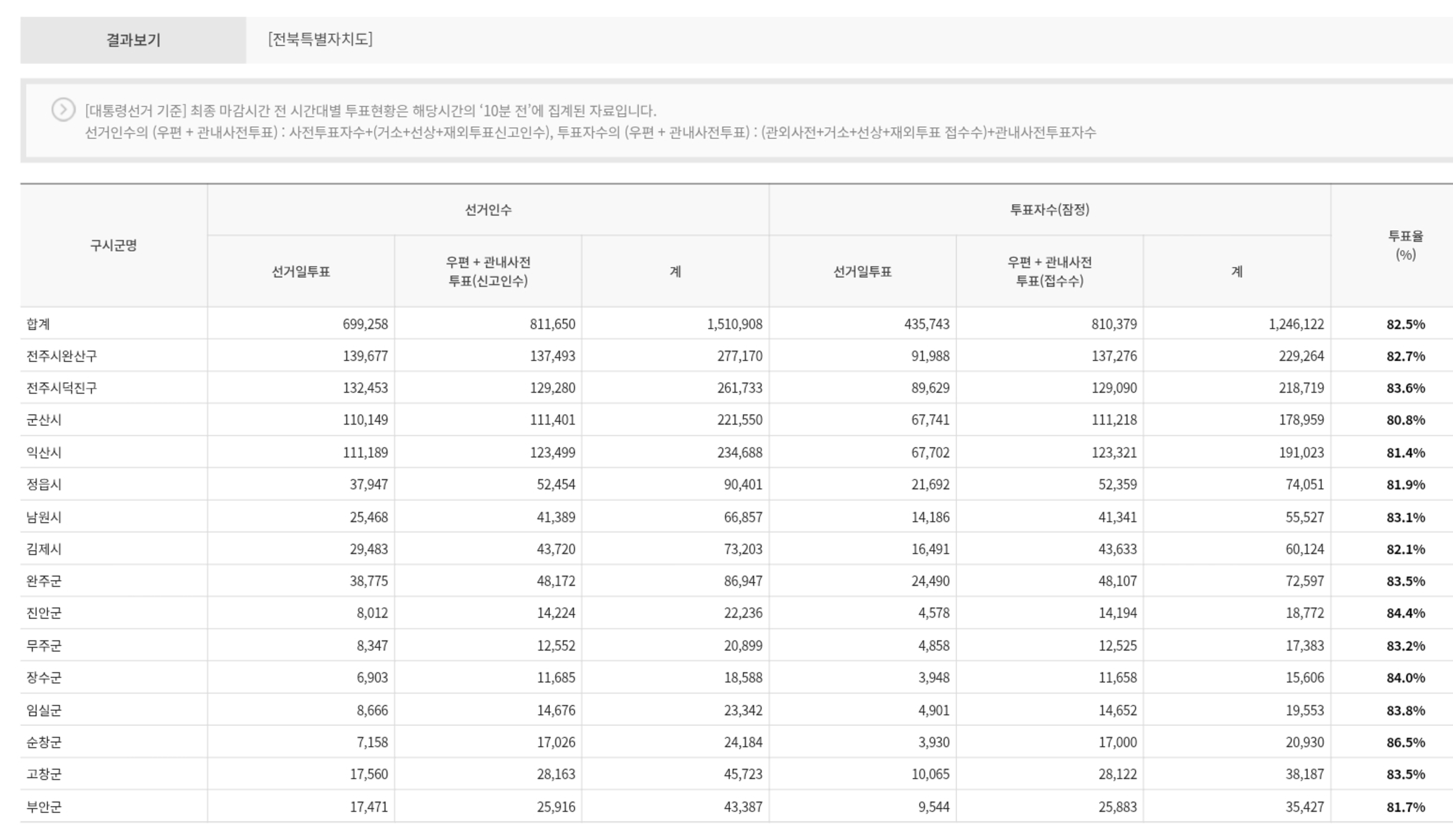Select the 우편 + 관내사전 투표(접수수) column header
This screenshot has width=1453, height=840.
coord(1049,271)
